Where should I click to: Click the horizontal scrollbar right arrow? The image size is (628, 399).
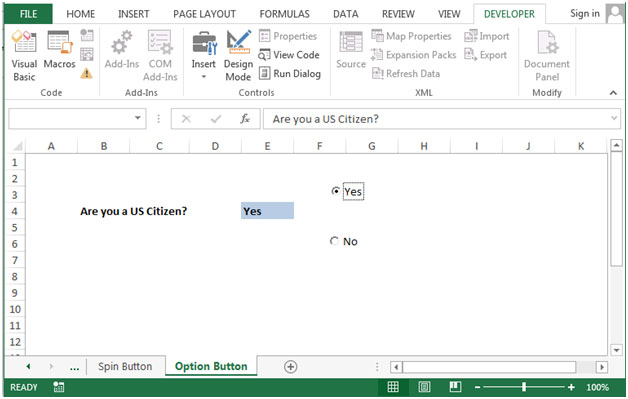(x=601, y=367)
